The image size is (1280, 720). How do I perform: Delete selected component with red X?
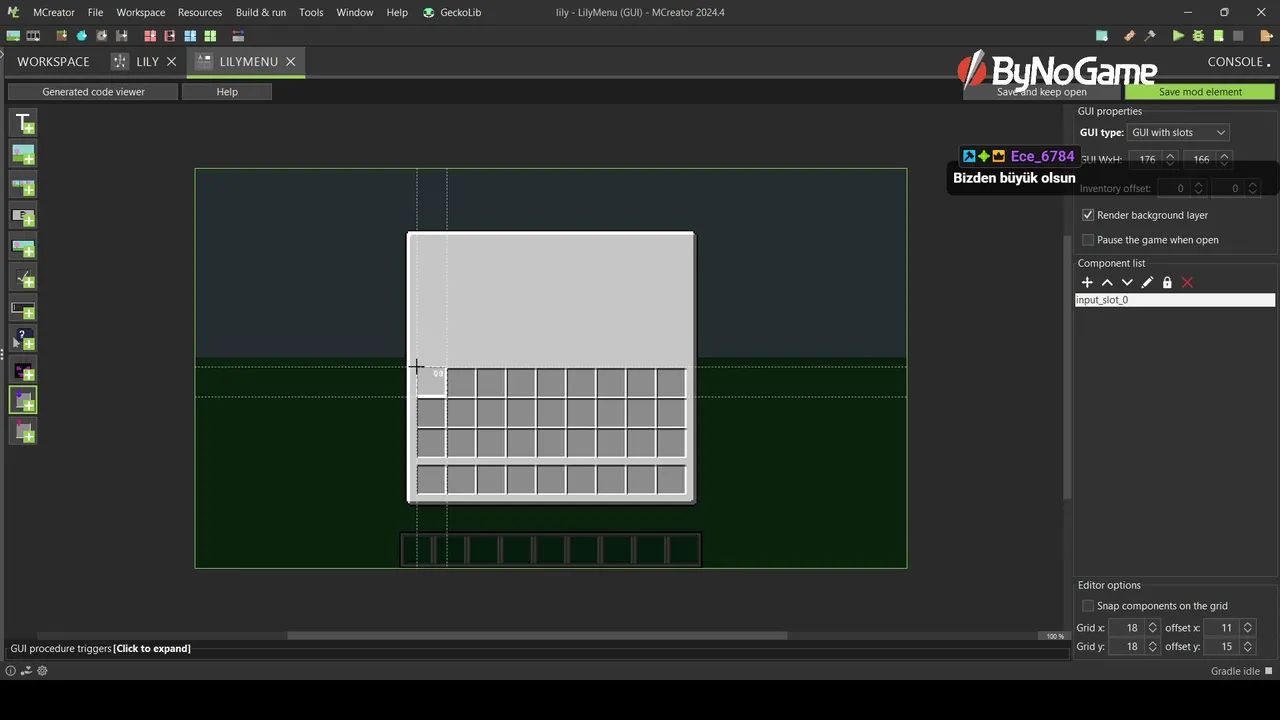pyautogui.click(x=1187, y=283)
